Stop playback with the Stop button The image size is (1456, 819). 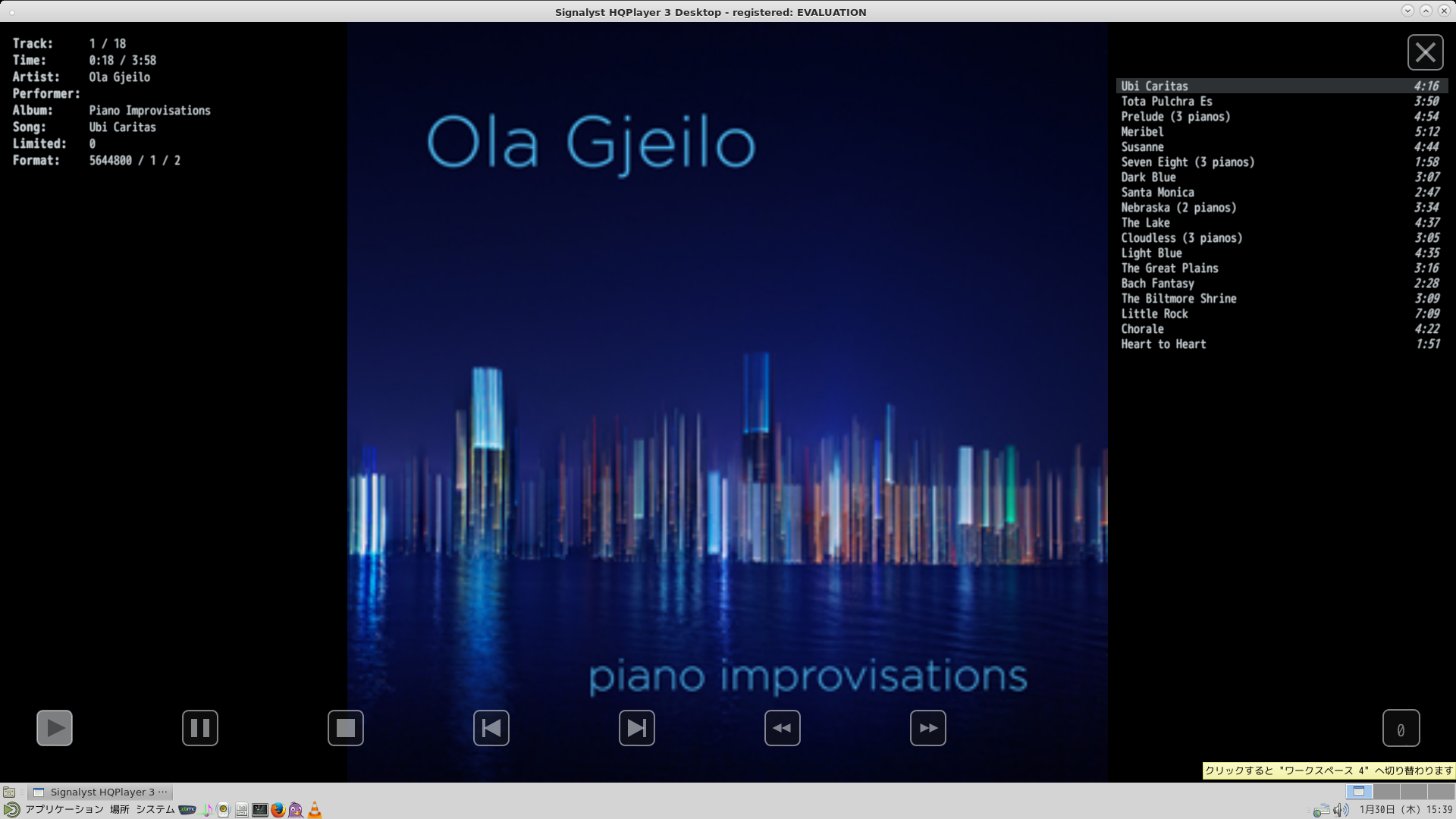coord(346,728)
